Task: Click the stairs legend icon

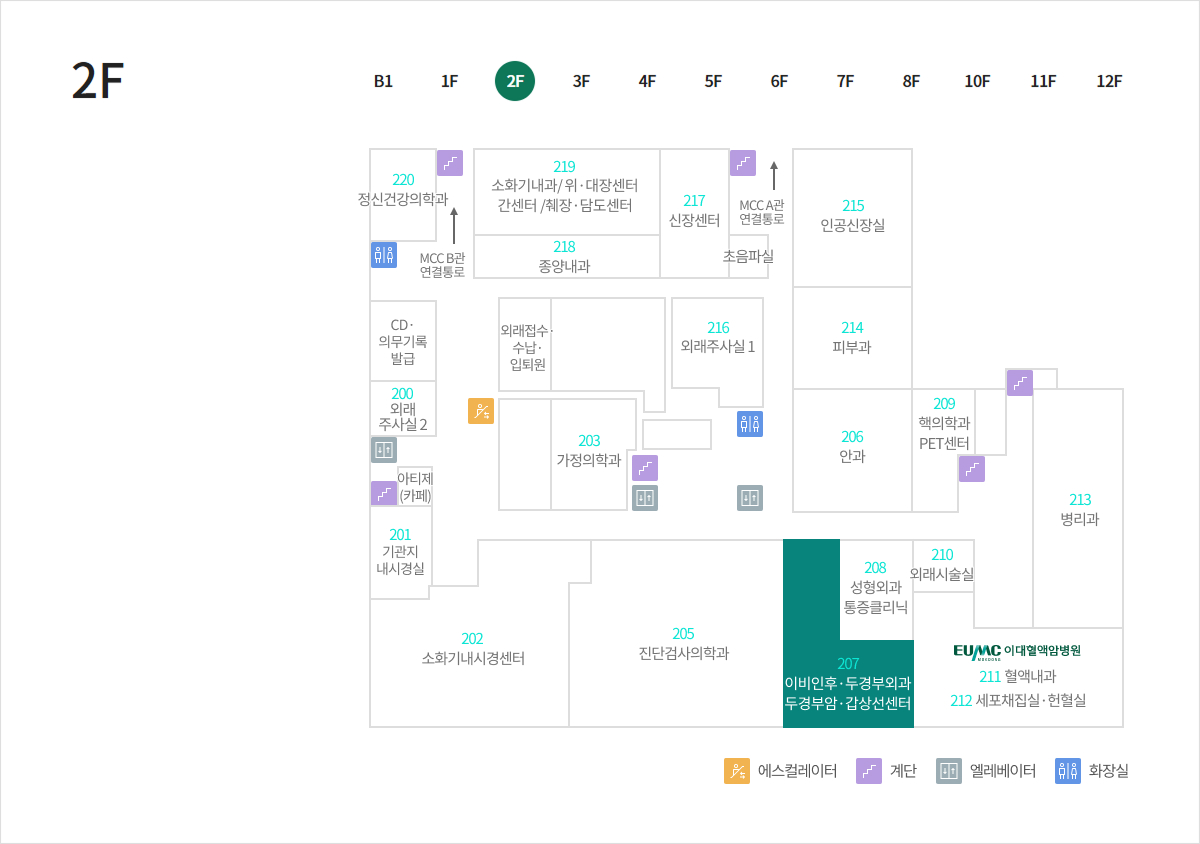Action: click(869, 771)
